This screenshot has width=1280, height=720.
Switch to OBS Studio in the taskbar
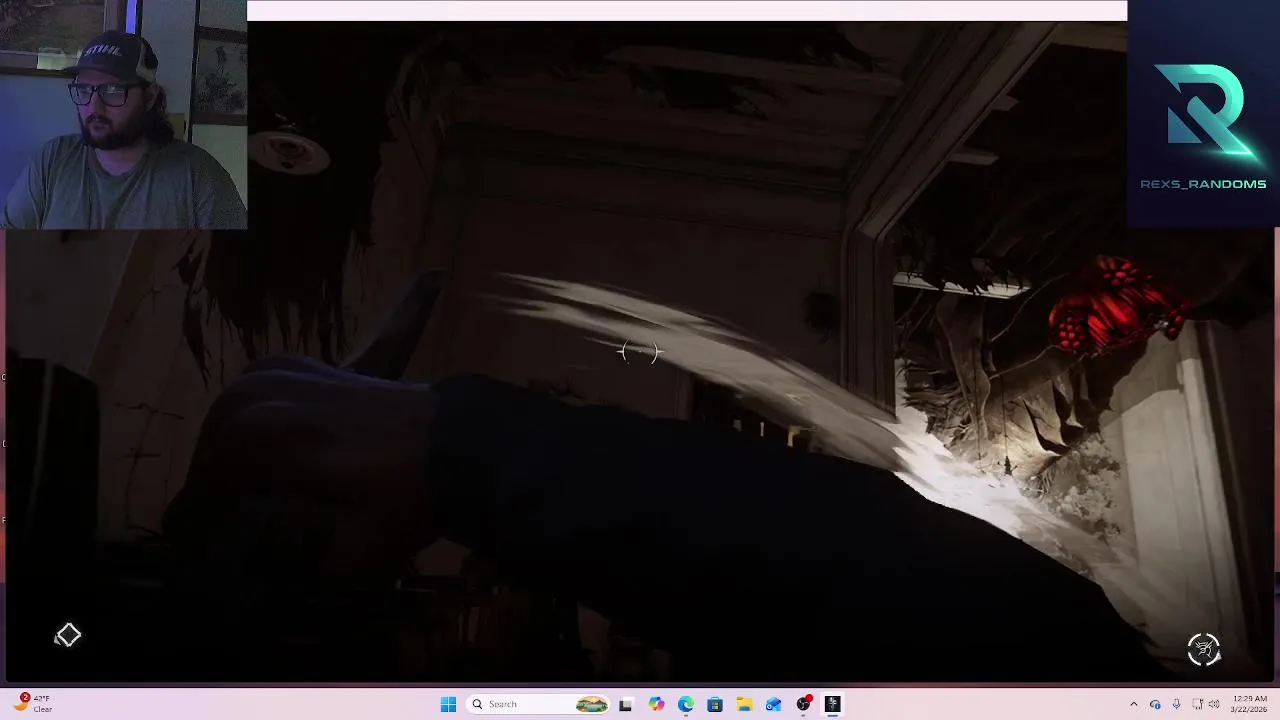803,704
